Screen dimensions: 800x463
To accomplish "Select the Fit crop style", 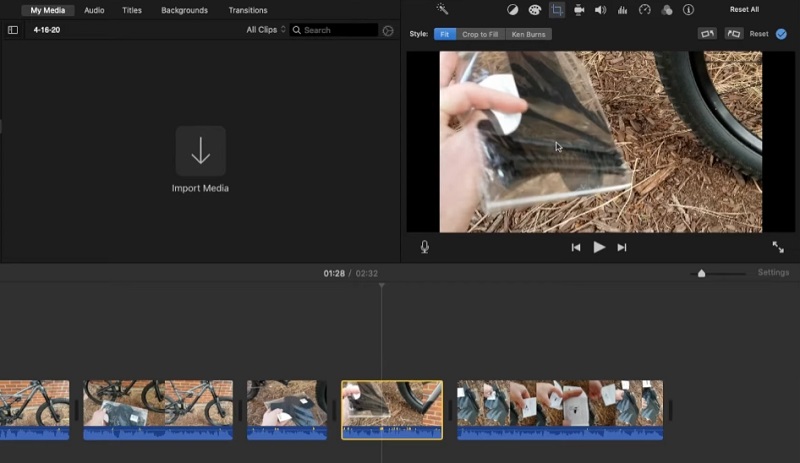I will pyautogui.click(x=444, y=34).
